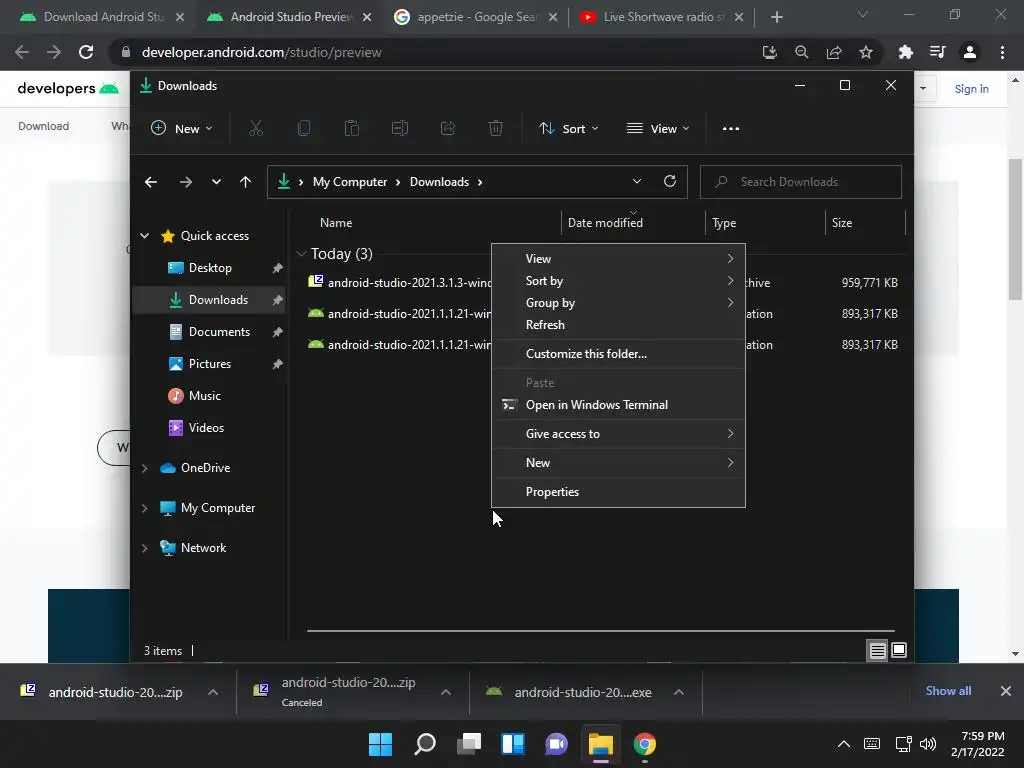The width and height of the screenshot is (1024, 768).
Task: Open a new Chrome tab
Action: 776,17
